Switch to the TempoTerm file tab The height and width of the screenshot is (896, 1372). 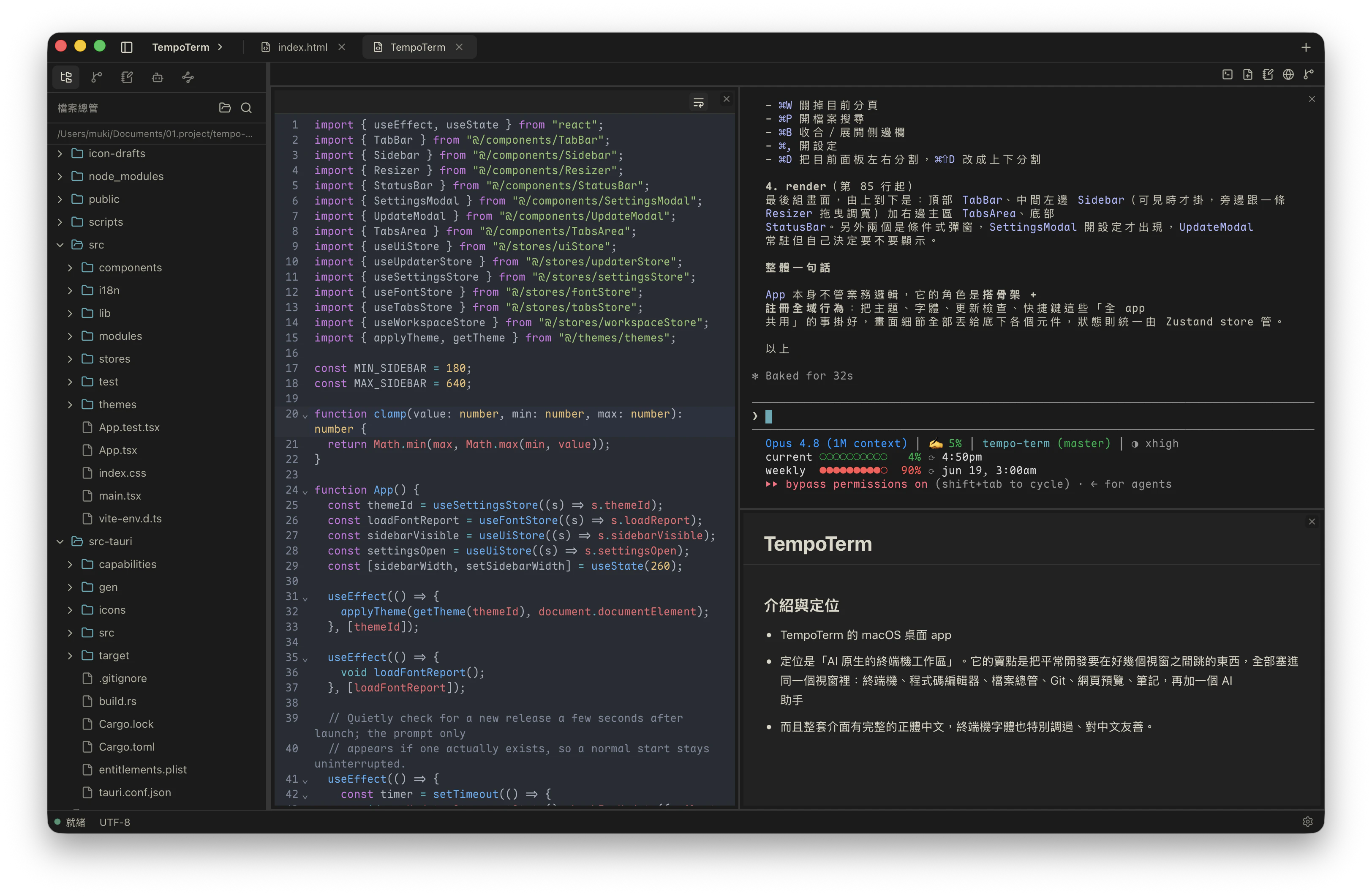(x=419, y=47)
